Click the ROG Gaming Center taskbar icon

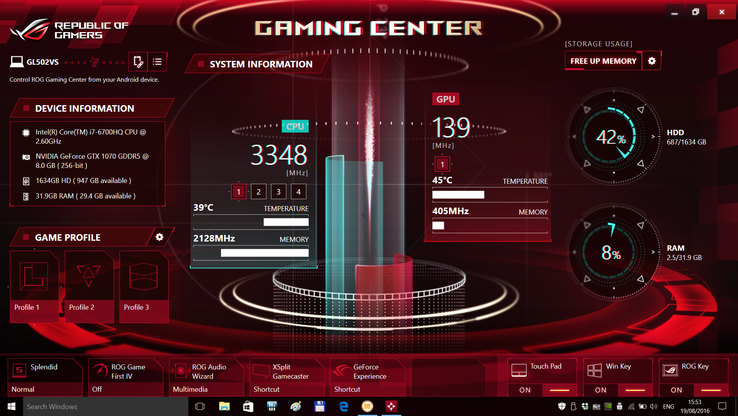(x=391, y=406)
